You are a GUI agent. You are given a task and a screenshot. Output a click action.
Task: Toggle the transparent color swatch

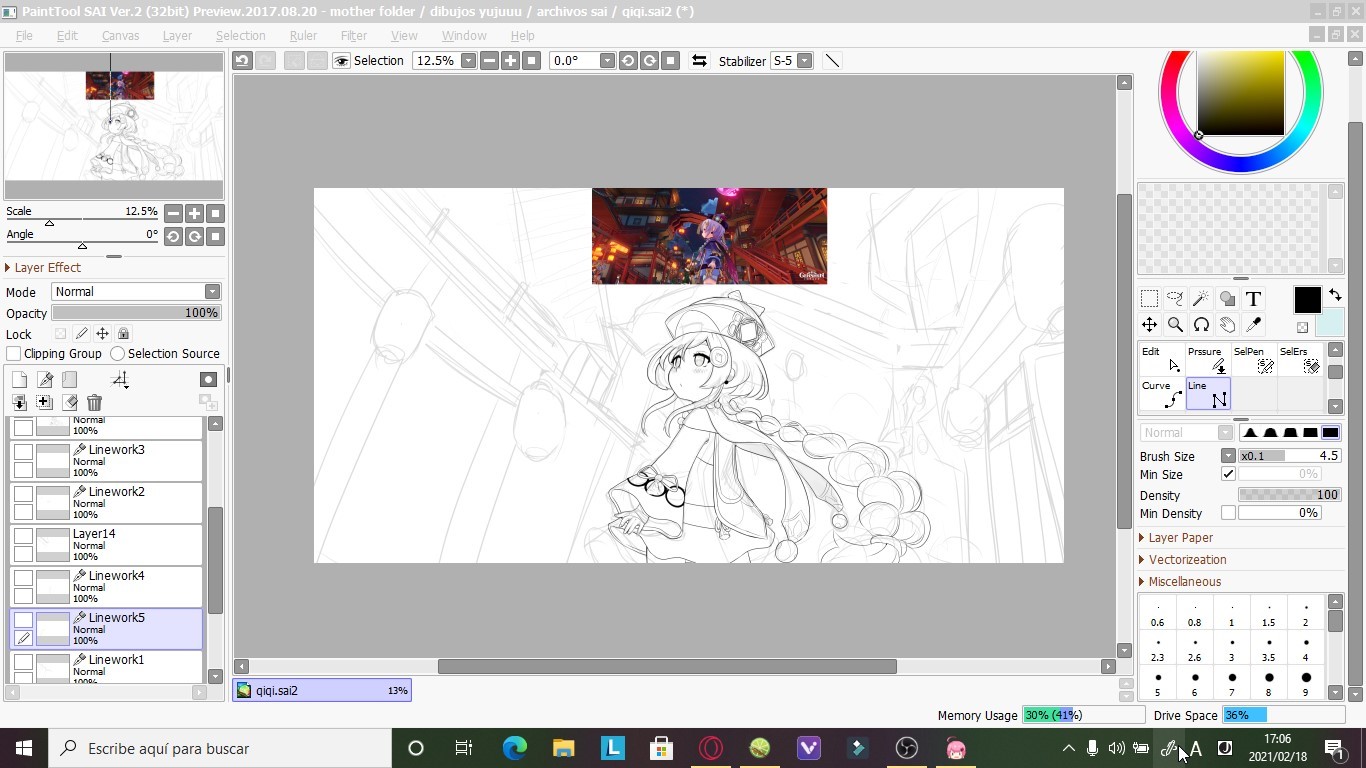tap(1302, 327)
